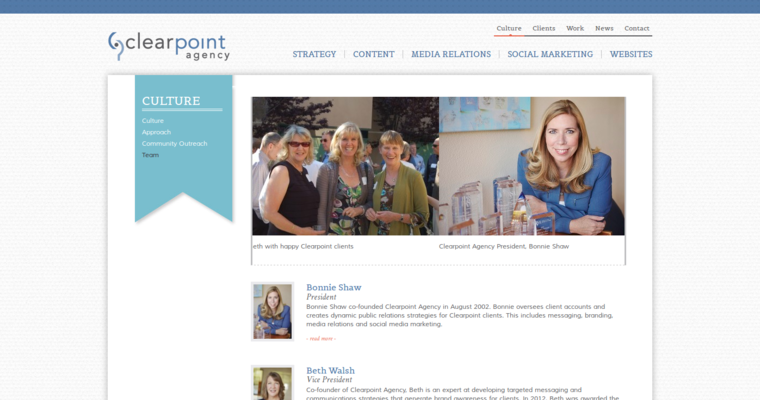Open the Clients top navigation link

coord(544,28)
